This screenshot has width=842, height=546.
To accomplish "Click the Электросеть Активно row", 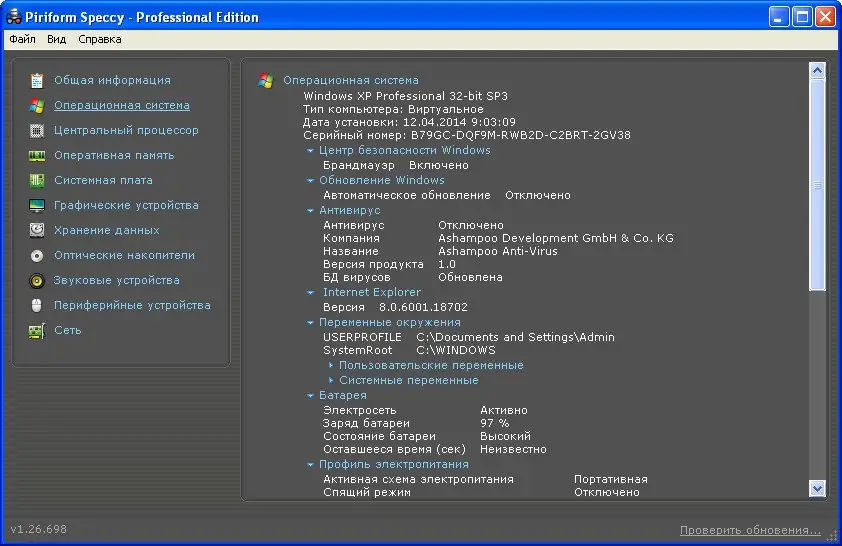I will pos(425,410).
